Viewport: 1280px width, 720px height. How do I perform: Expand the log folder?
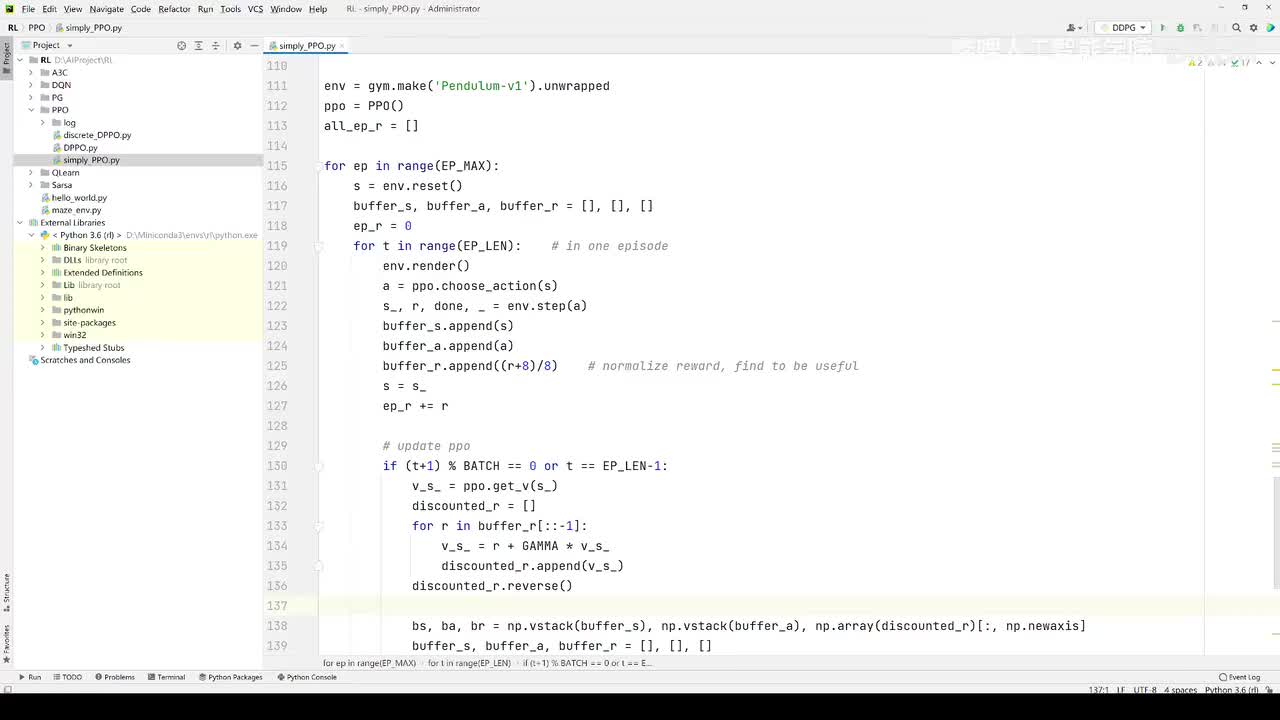pos(43,123)
